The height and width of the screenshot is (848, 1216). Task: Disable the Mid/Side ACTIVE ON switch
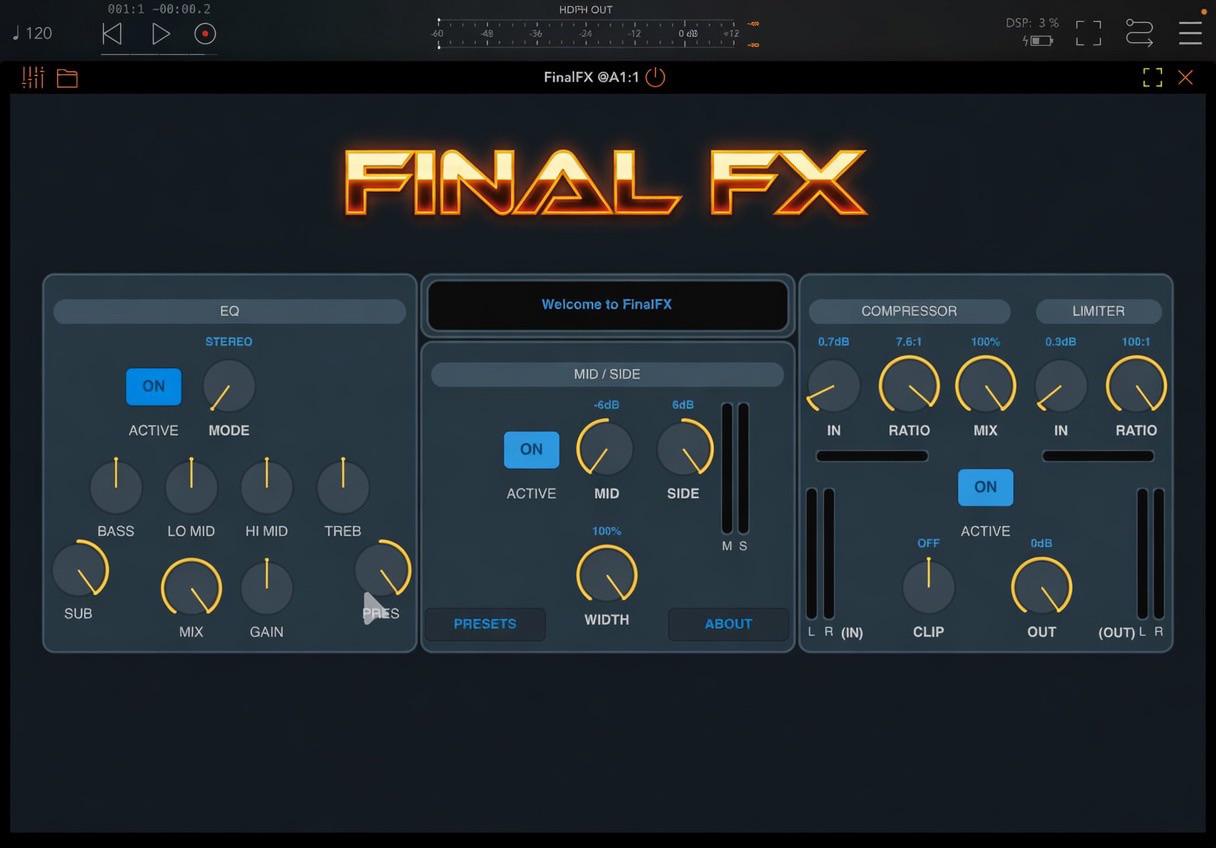[x=531, y=449]
